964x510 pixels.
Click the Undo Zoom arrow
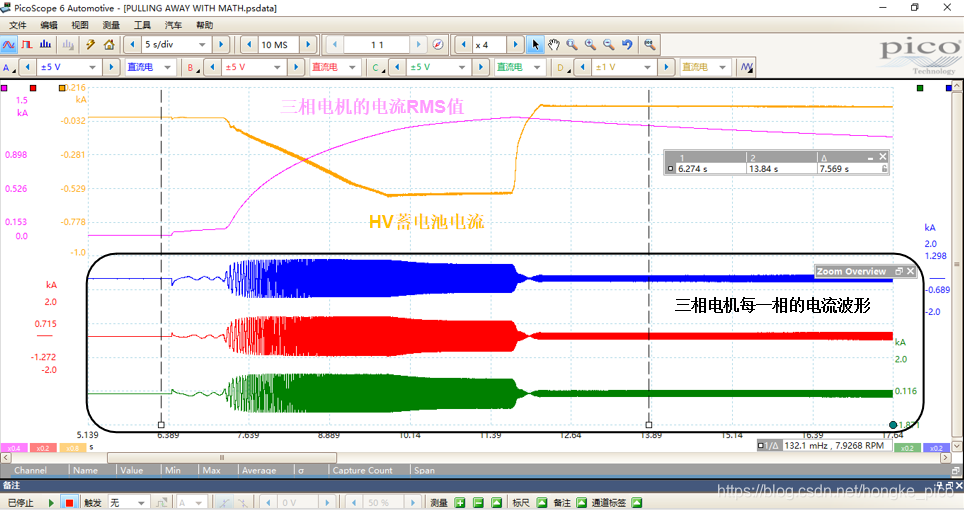click(x=627, y=45)
